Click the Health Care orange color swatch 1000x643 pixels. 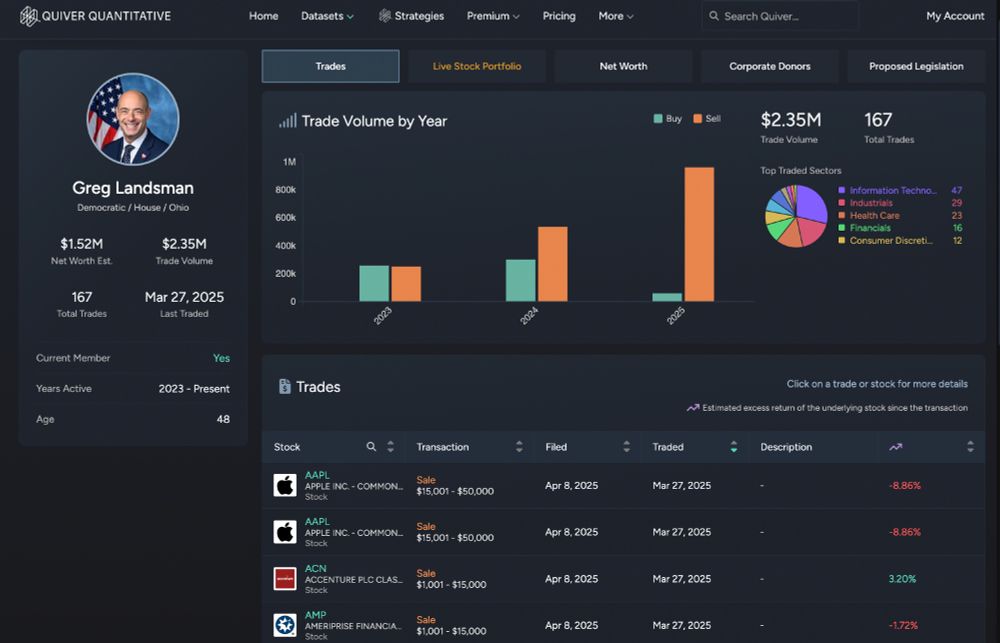[x=842, y=216]
